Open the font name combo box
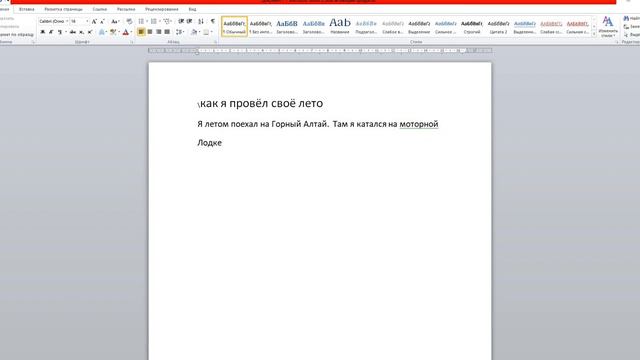 53,21
